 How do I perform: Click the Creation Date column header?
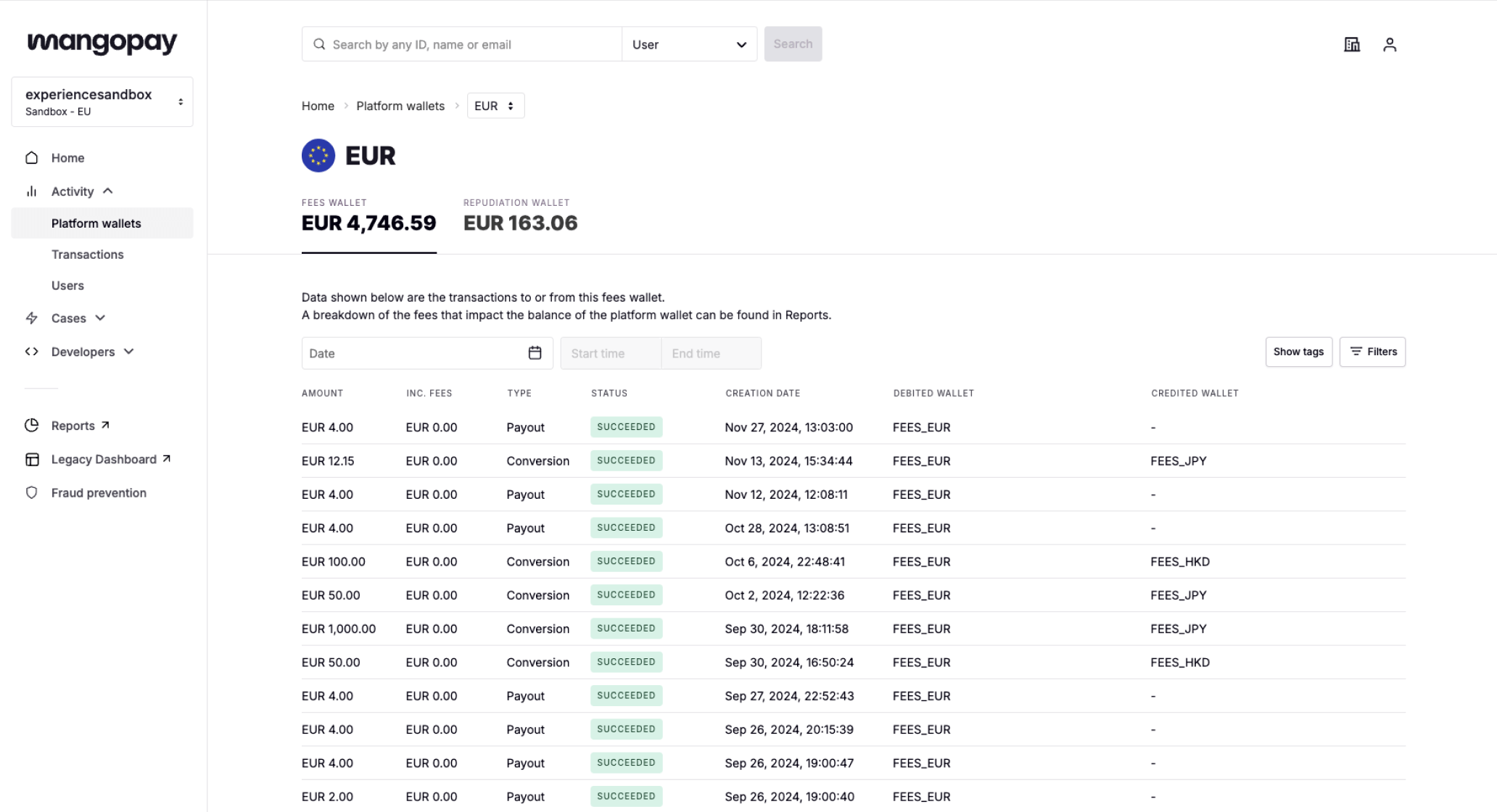point(762,393)
